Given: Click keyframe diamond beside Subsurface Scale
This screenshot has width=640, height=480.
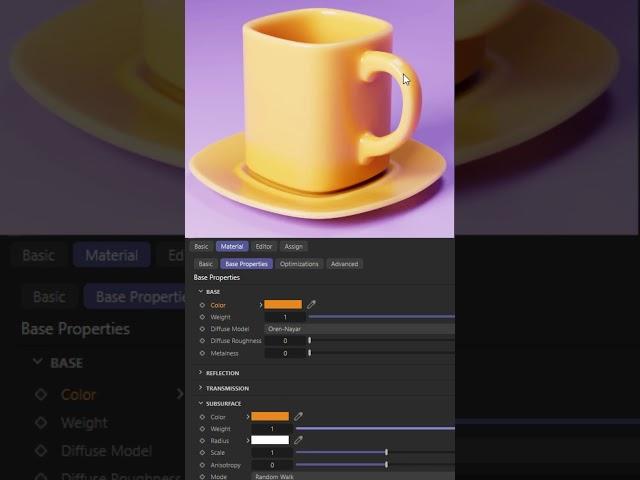Looking at the screenshot, I should [202, 453].
